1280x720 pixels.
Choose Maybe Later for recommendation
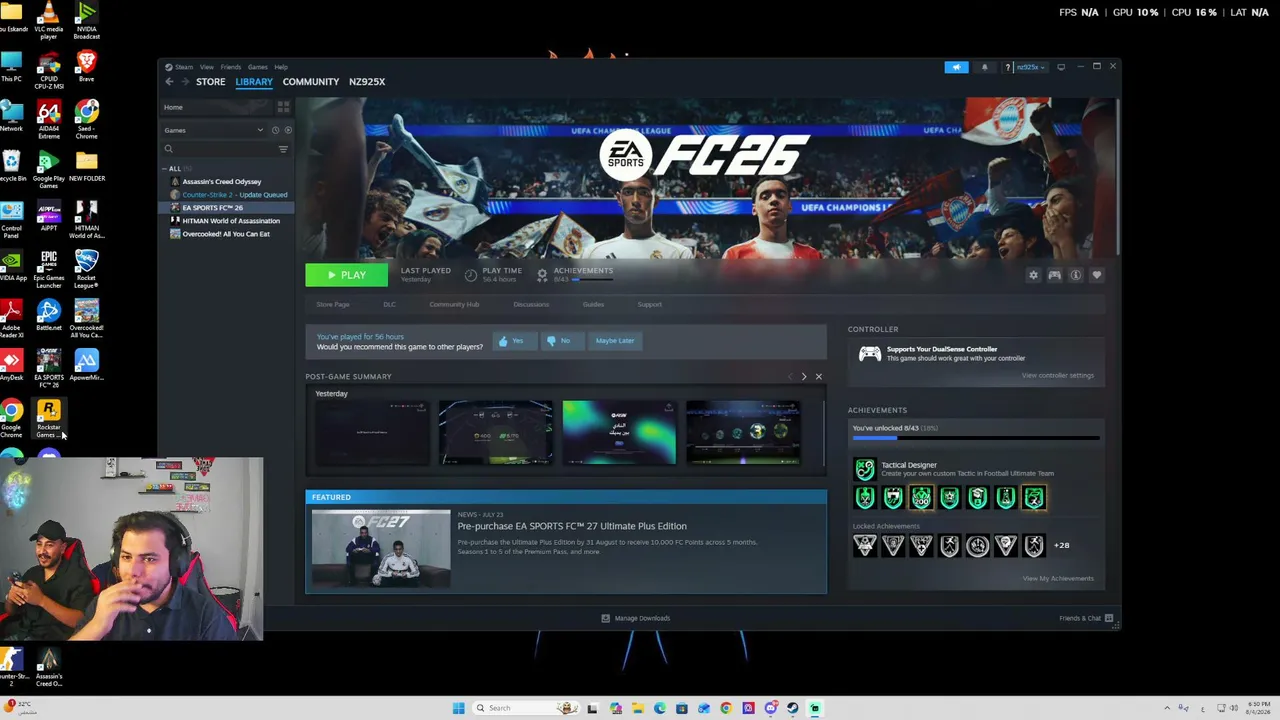coord(615,341)
